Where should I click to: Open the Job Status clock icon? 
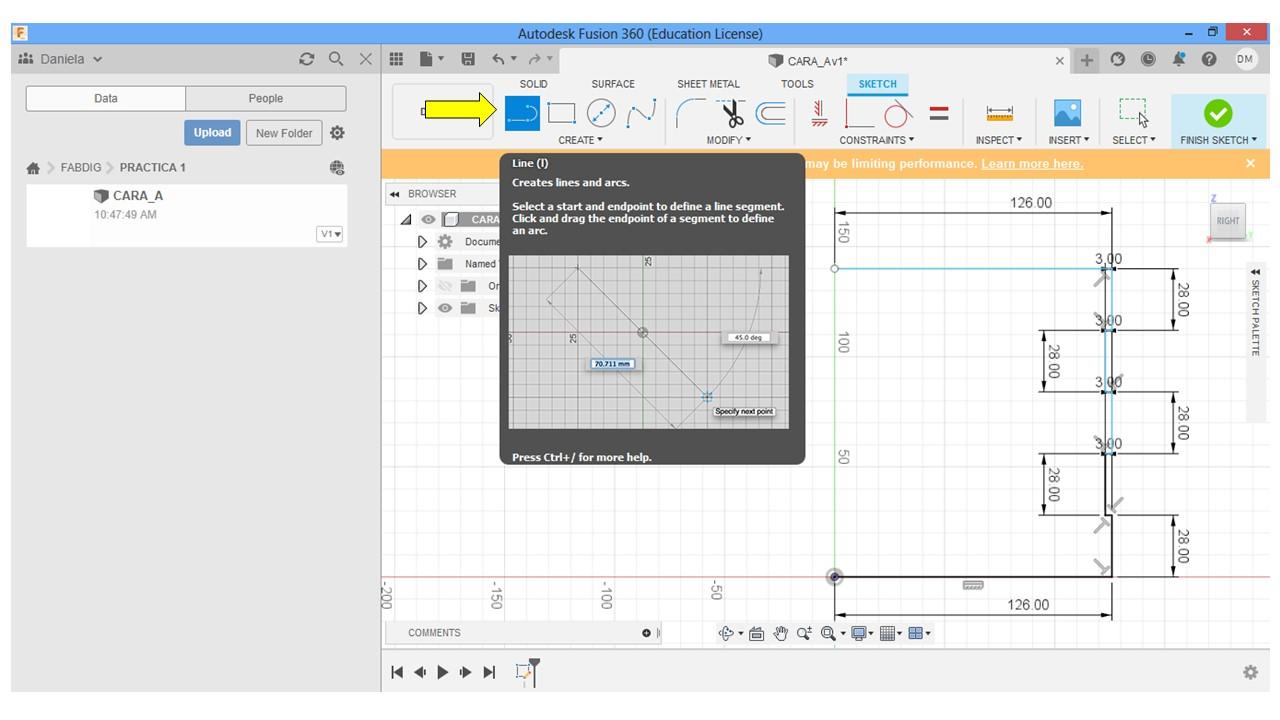click(1148, 60)
